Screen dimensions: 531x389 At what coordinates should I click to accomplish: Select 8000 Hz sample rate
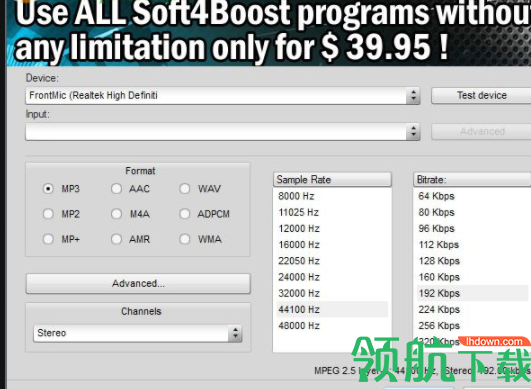[332, 196]
